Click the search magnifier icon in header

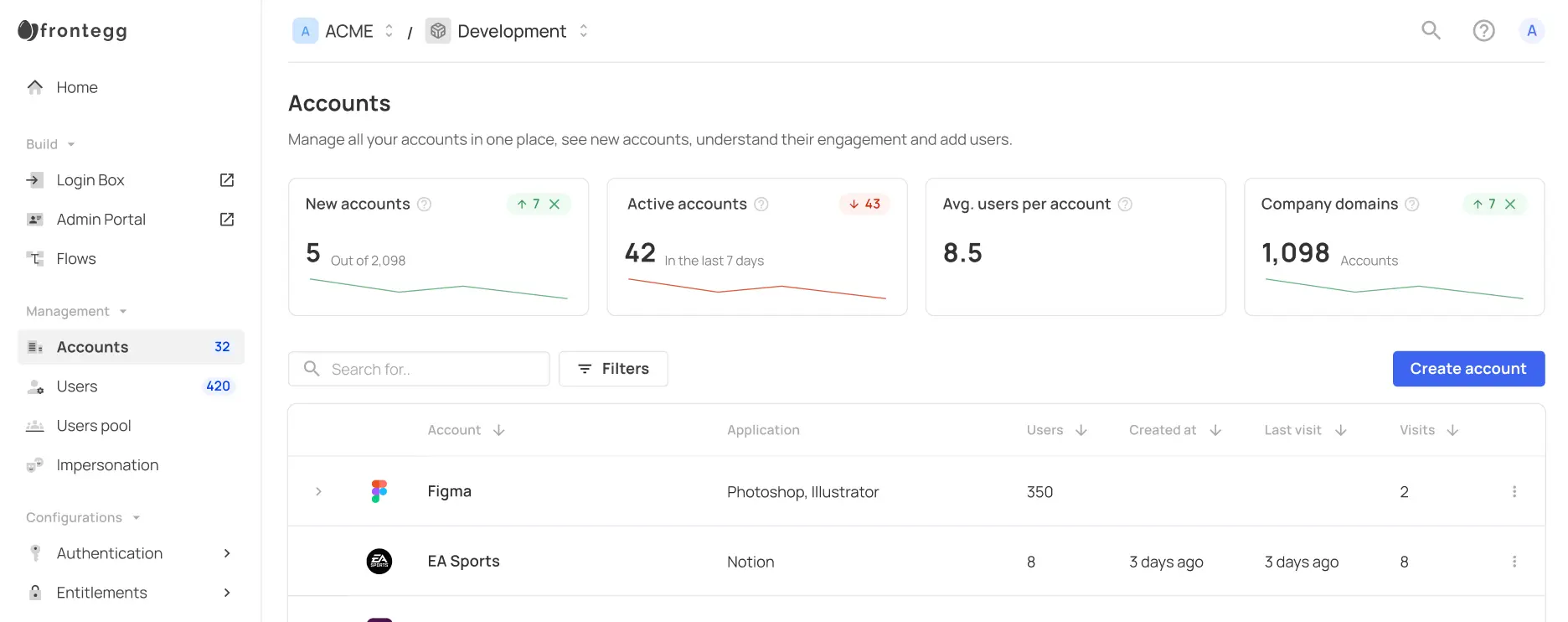1431,31
